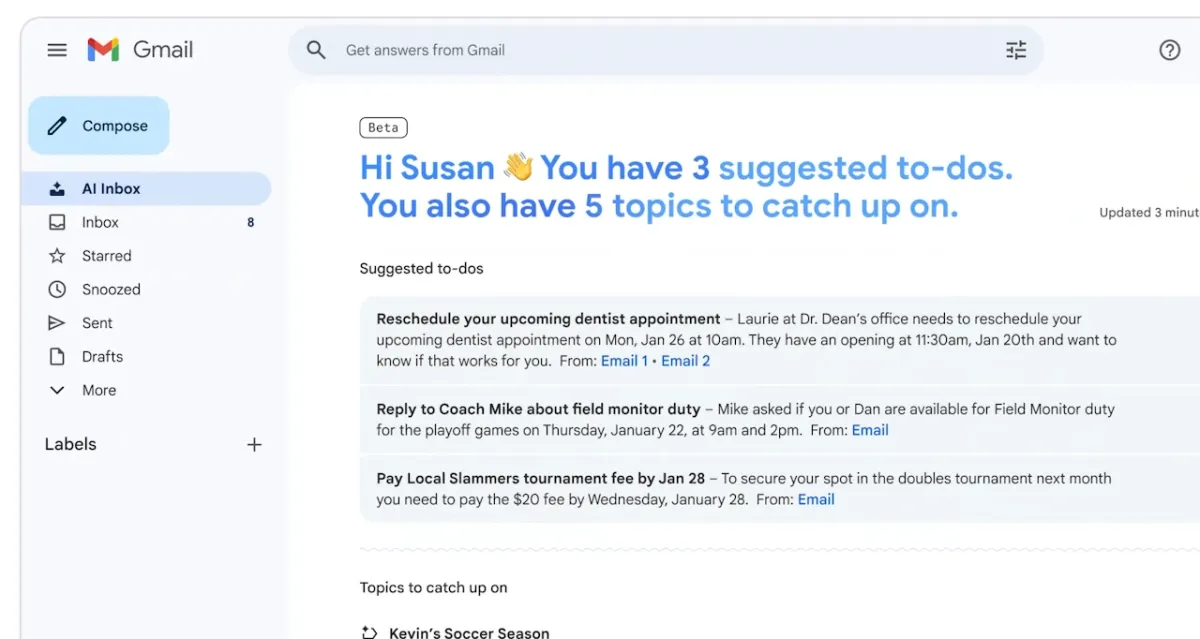
Task: Open the main menu hamburger icon
Action: coord(57,50)
